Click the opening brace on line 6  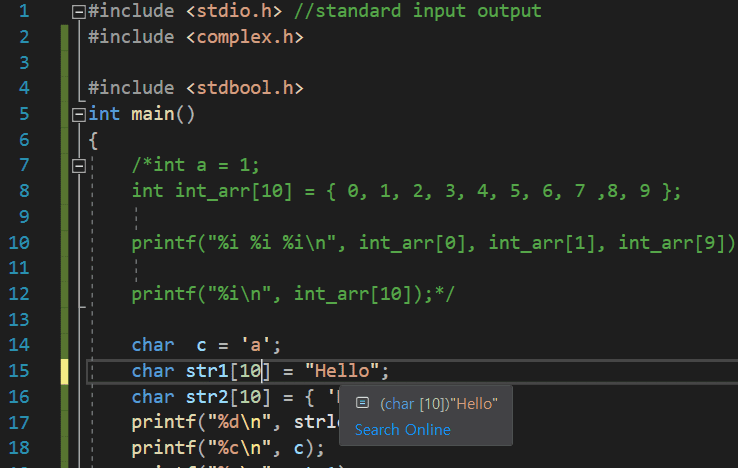click(93, 140)
